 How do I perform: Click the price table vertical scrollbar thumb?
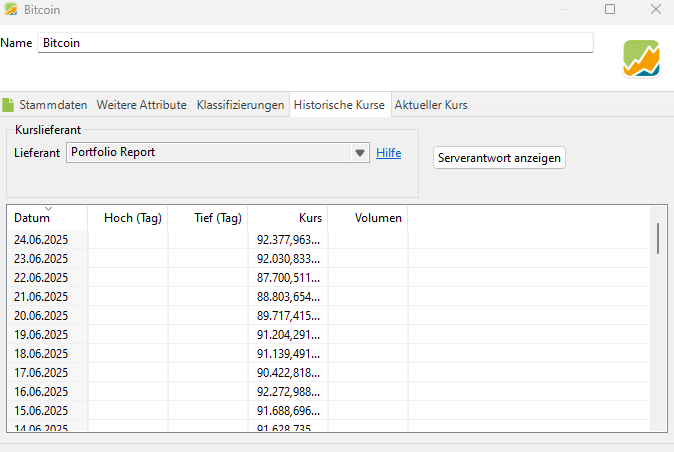pos(658,238)
